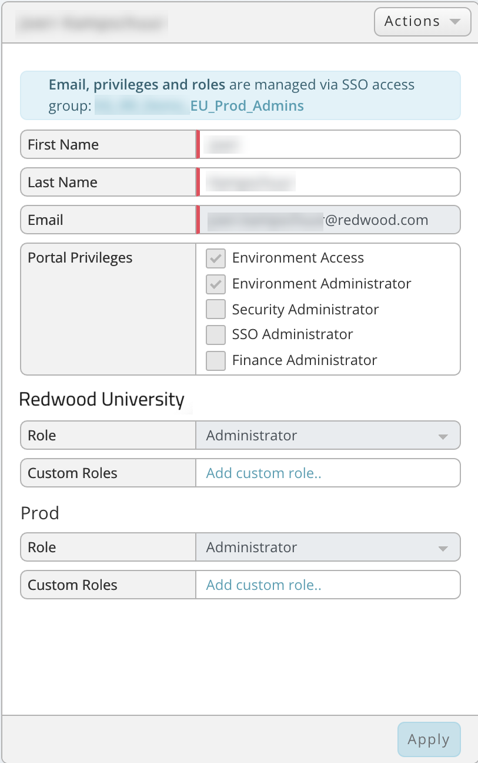The height and width of the screenshot is (763, 478).
Task: Enable the Security Administrator checkbox
Action: tap(216, 309)
